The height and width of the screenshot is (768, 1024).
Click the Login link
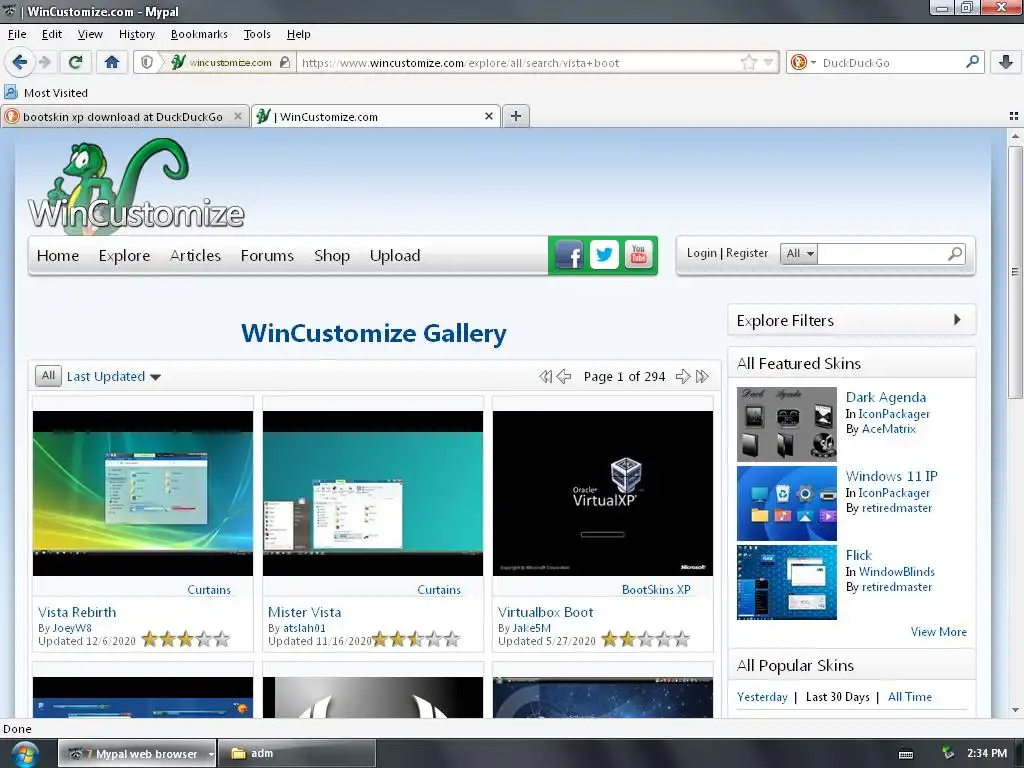pos(701,253)
